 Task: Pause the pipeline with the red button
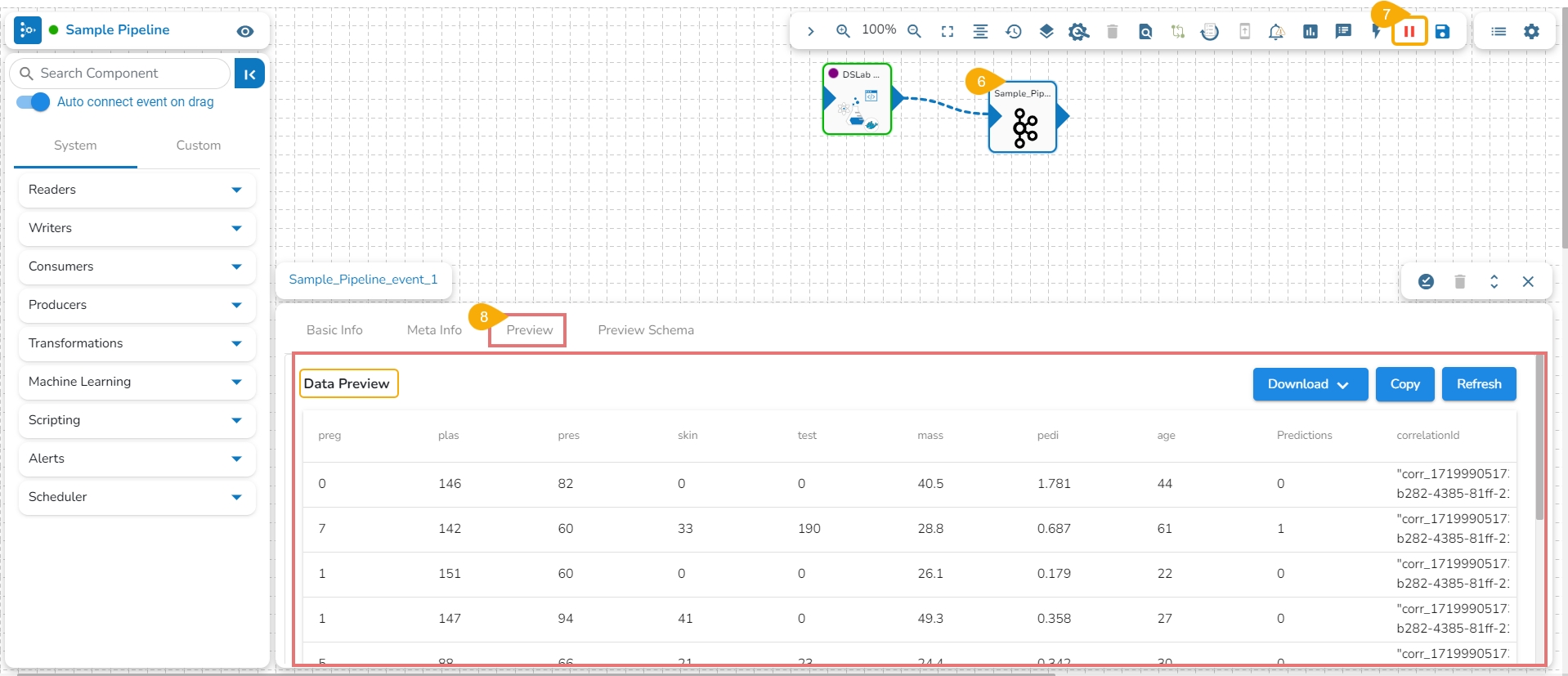(1409, 31)
